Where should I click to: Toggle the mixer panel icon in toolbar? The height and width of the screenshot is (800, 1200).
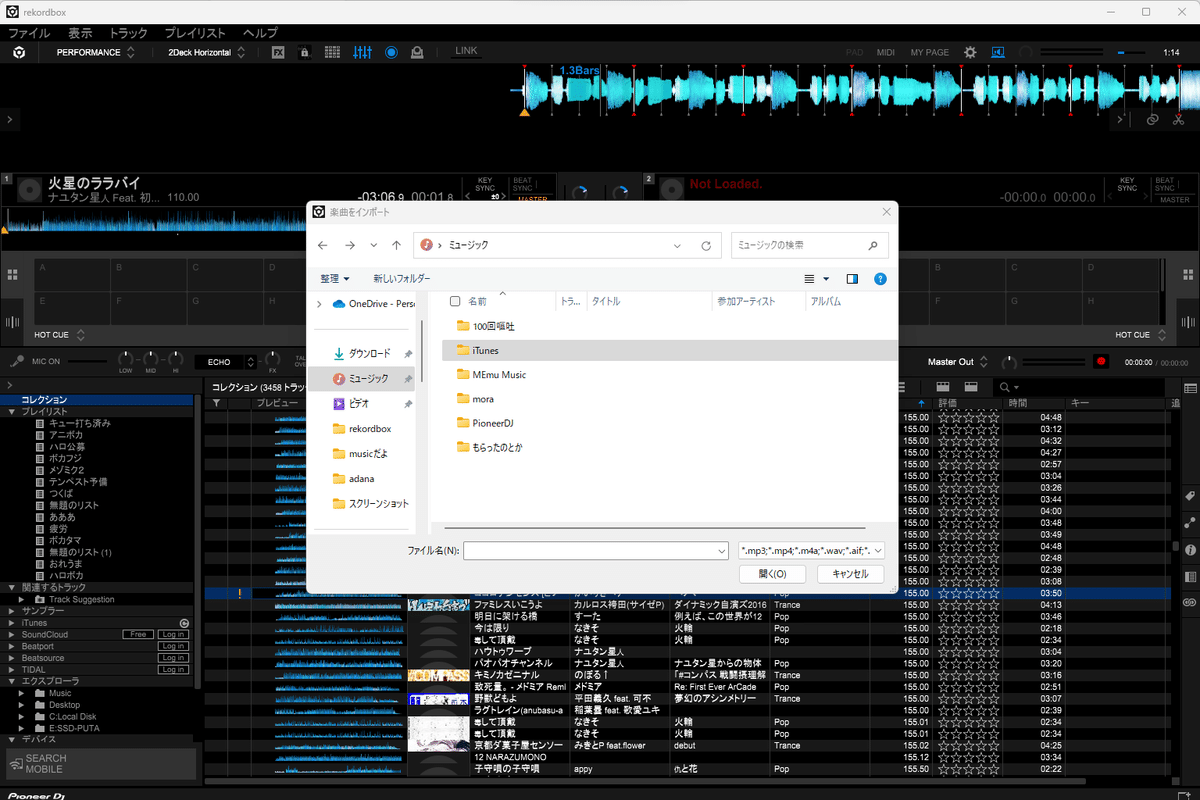point(363,52)
